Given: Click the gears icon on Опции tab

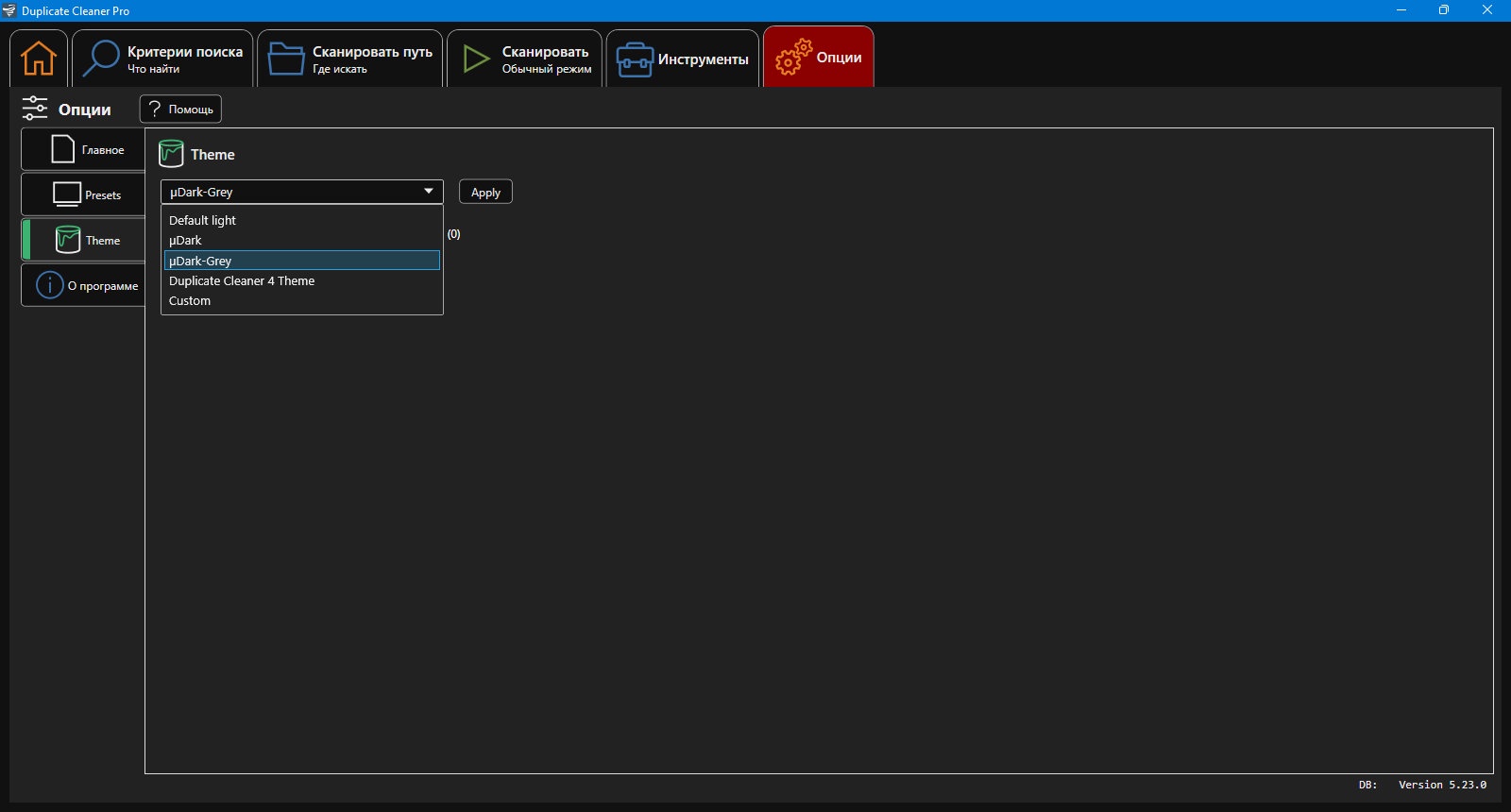Looking at the screenshot, I should point(793,58).
